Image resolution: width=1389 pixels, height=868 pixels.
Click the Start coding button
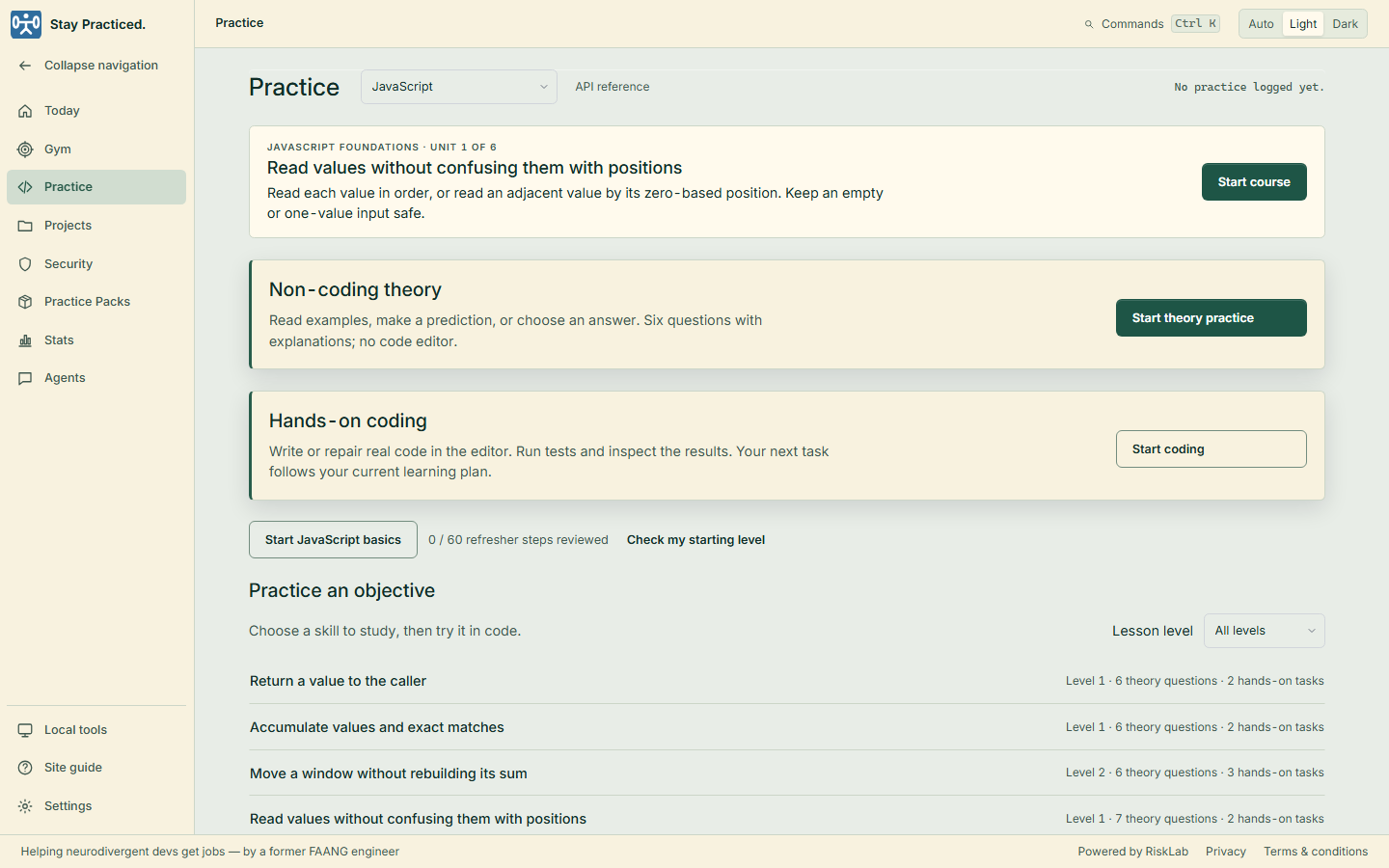[1212, 449]
